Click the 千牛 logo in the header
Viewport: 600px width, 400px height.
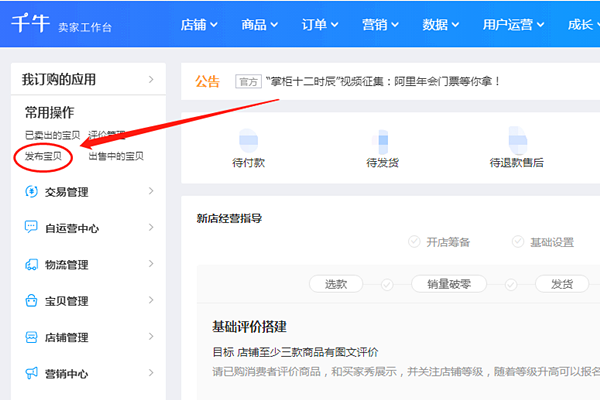click(x=30, y=23)
